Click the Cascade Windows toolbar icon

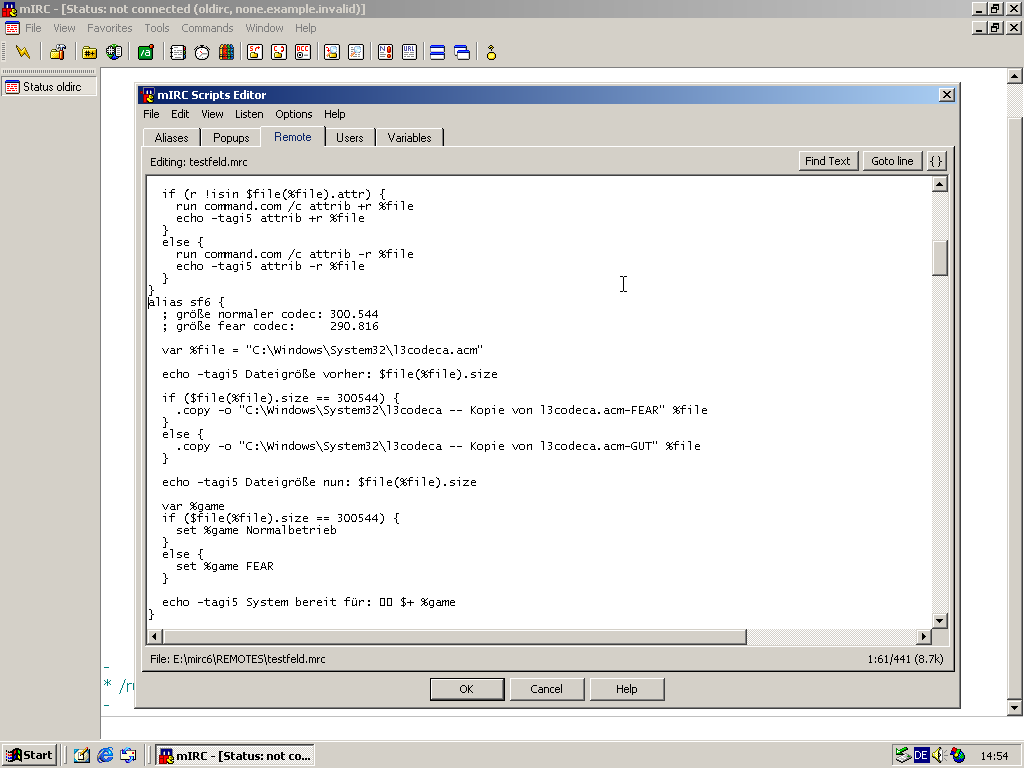tap(462, 52)
